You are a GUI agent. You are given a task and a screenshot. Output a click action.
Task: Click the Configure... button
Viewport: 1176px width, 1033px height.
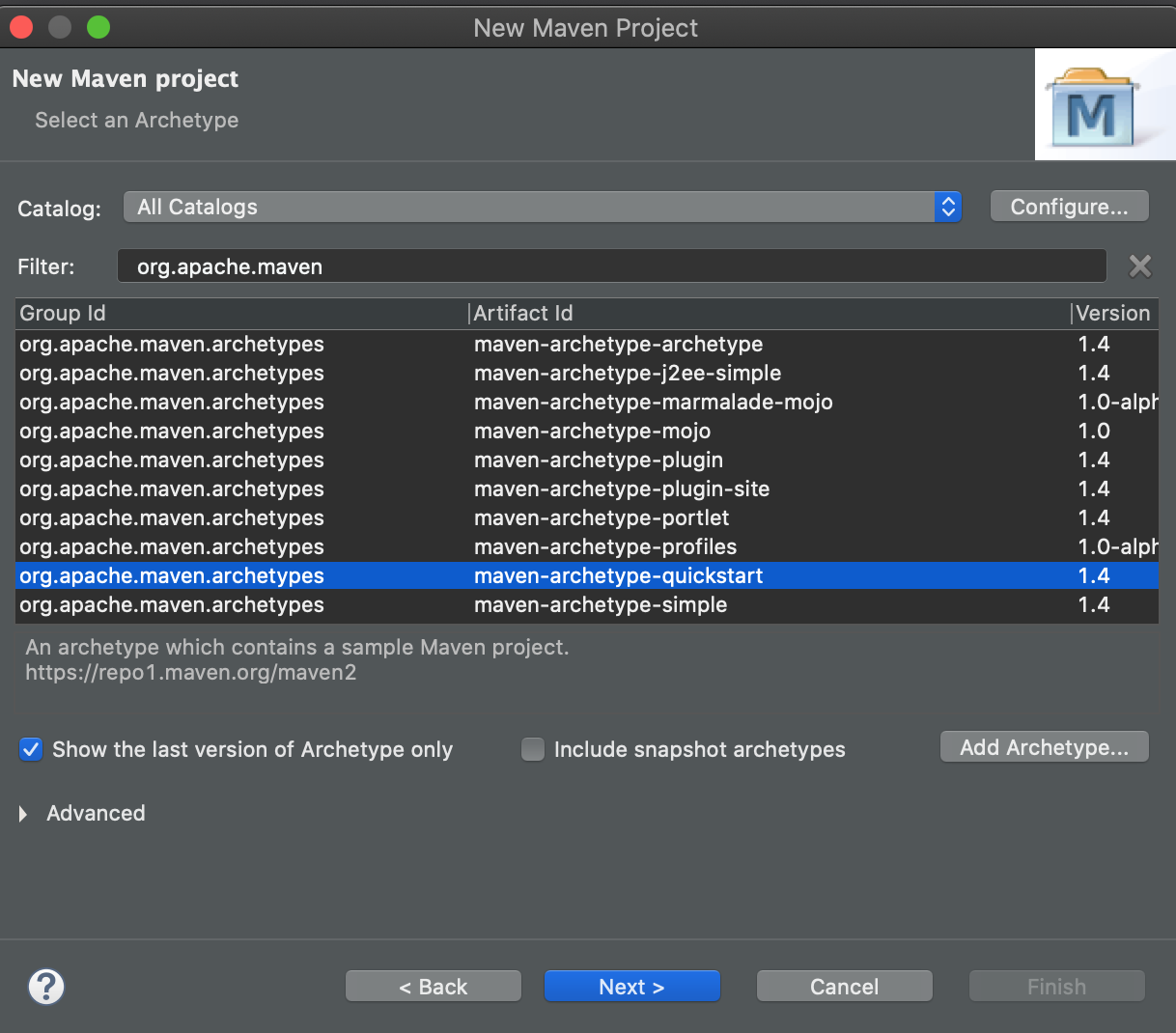[1069, 207]
